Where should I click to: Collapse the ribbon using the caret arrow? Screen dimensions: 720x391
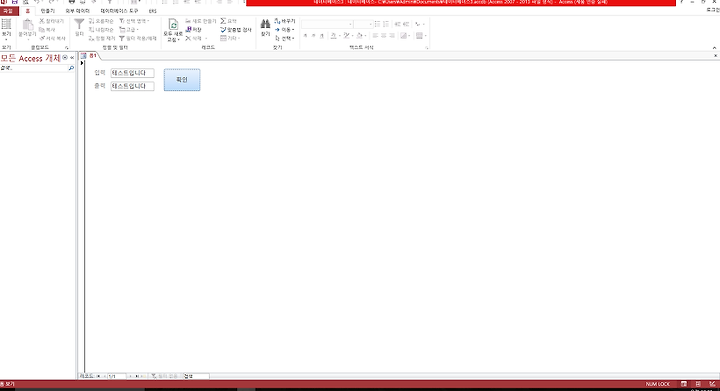click(714, 48)
